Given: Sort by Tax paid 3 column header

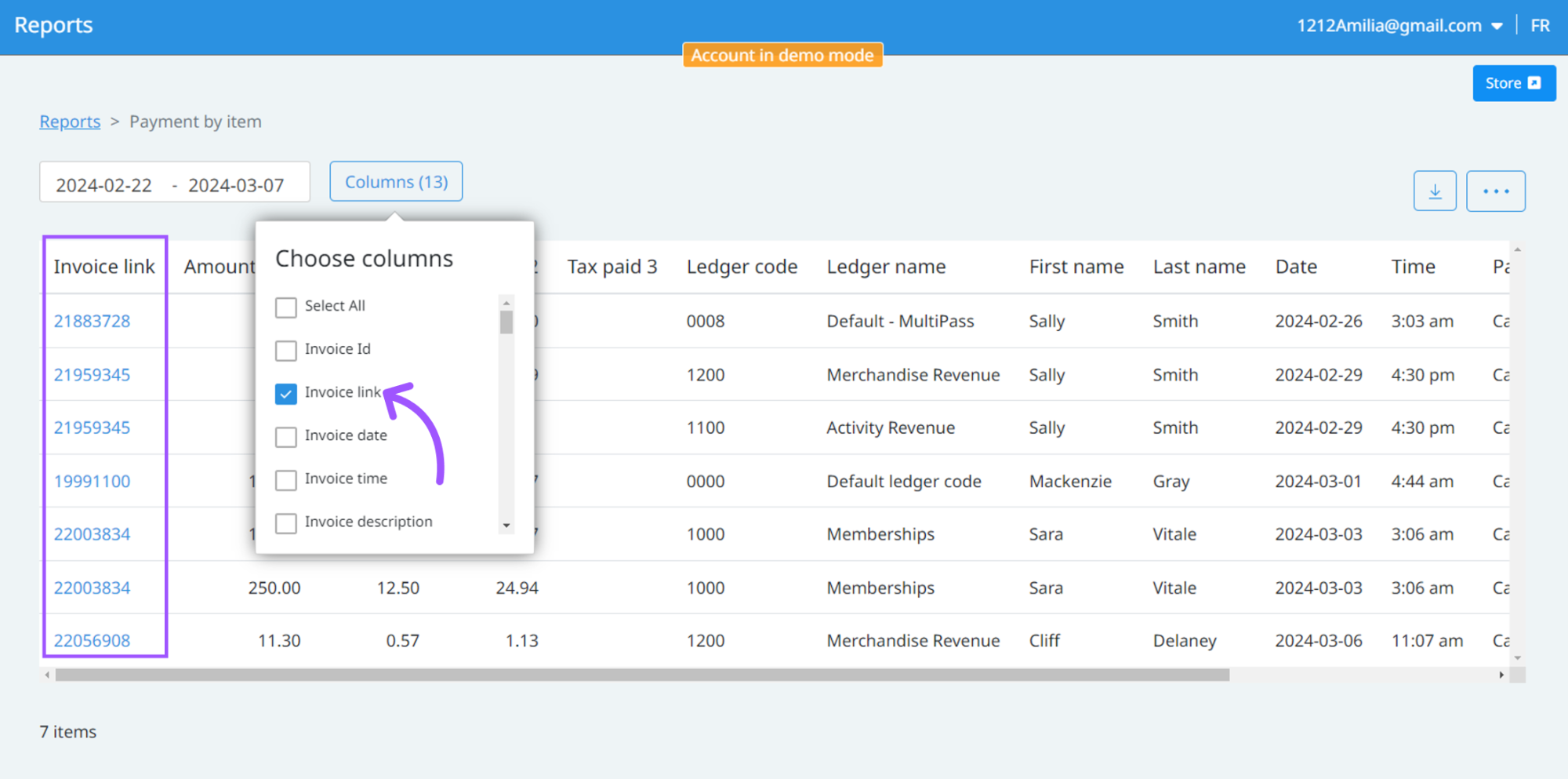Looking at the screenshot, I should 612,267.
